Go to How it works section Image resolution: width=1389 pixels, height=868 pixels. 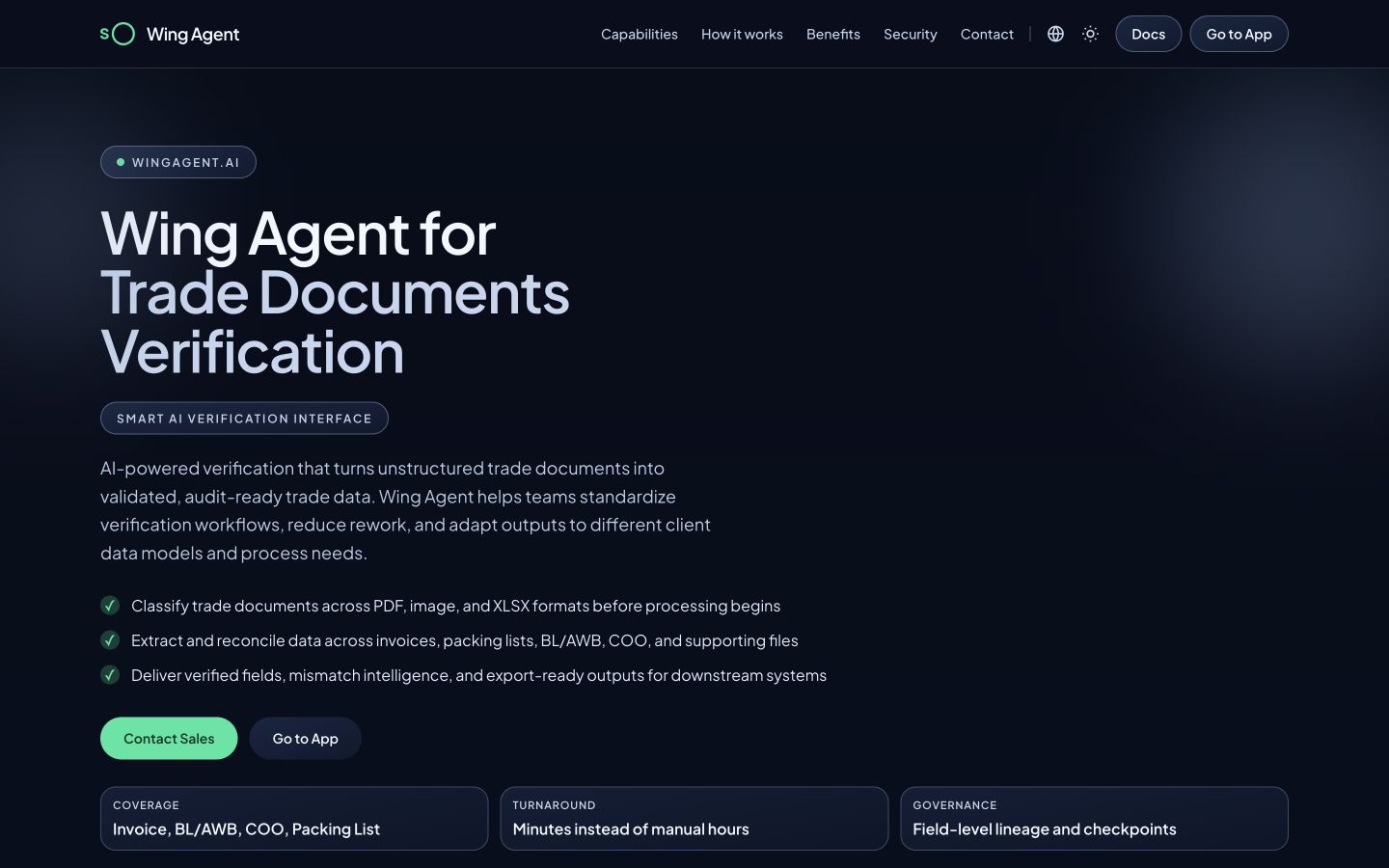(742, 34)
